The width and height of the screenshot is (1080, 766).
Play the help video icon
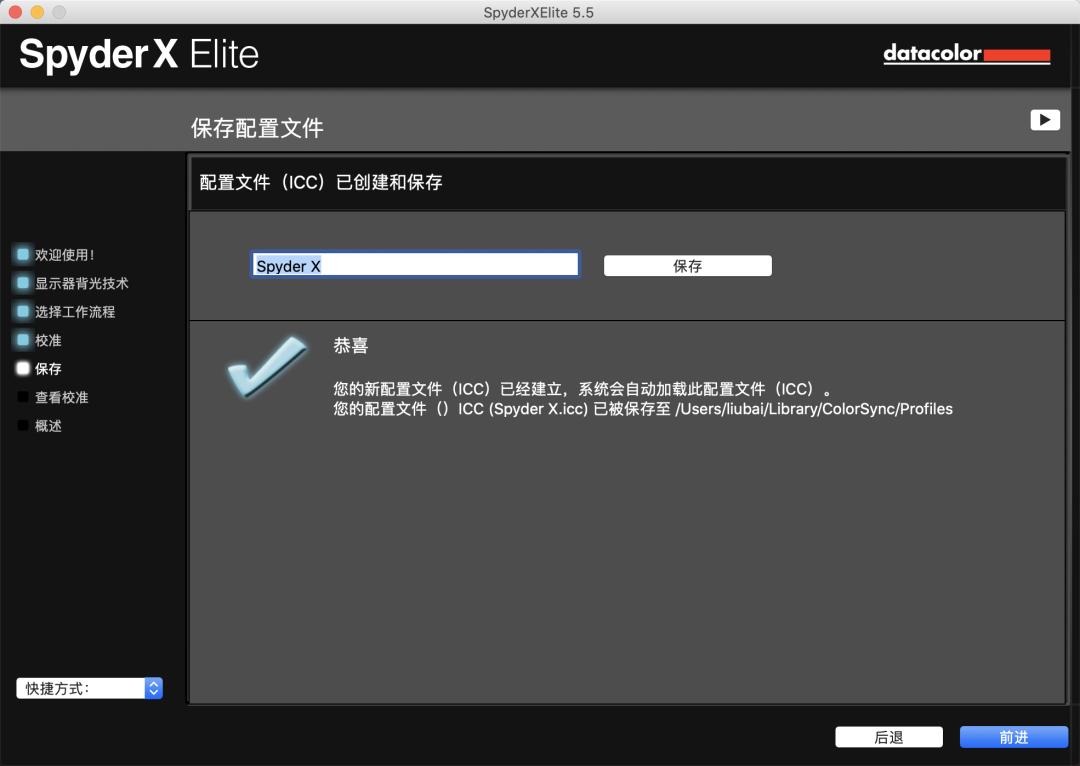click(1045, 121)
